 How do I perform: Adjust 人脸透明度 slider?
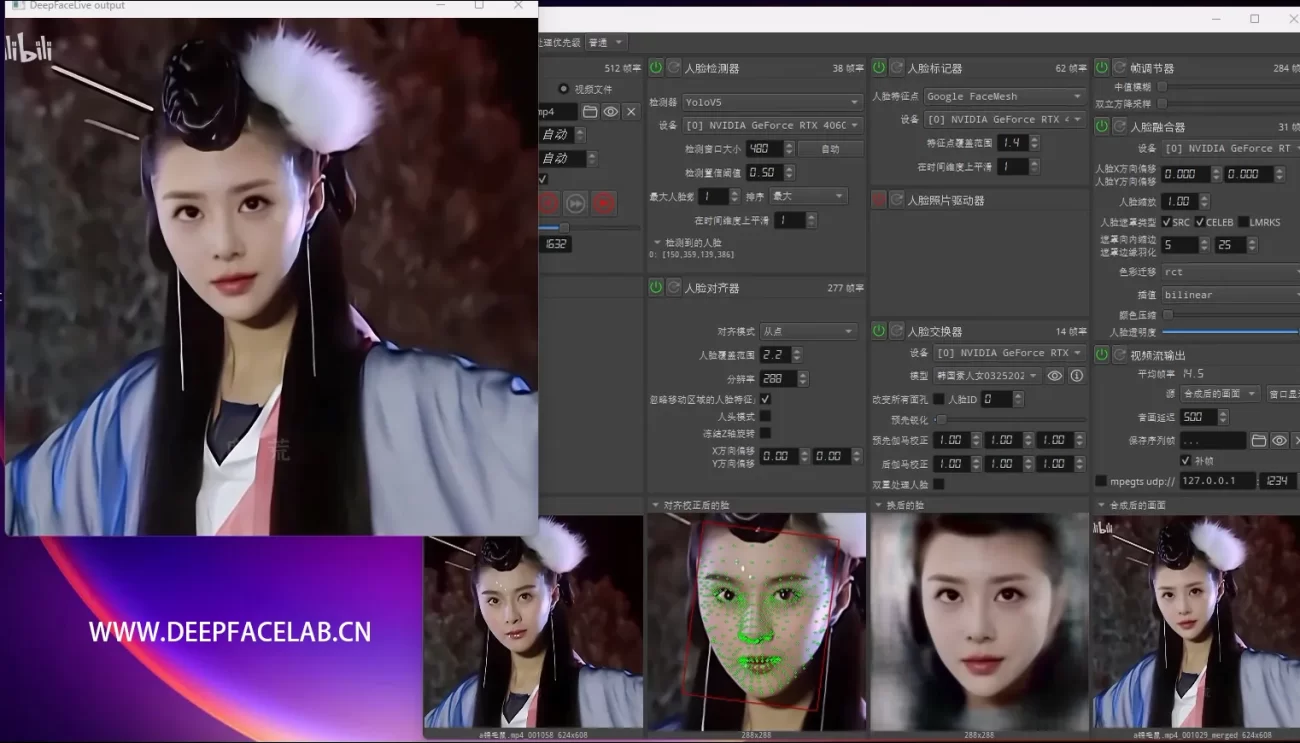pyautogui.click(x=1230, y=331)
